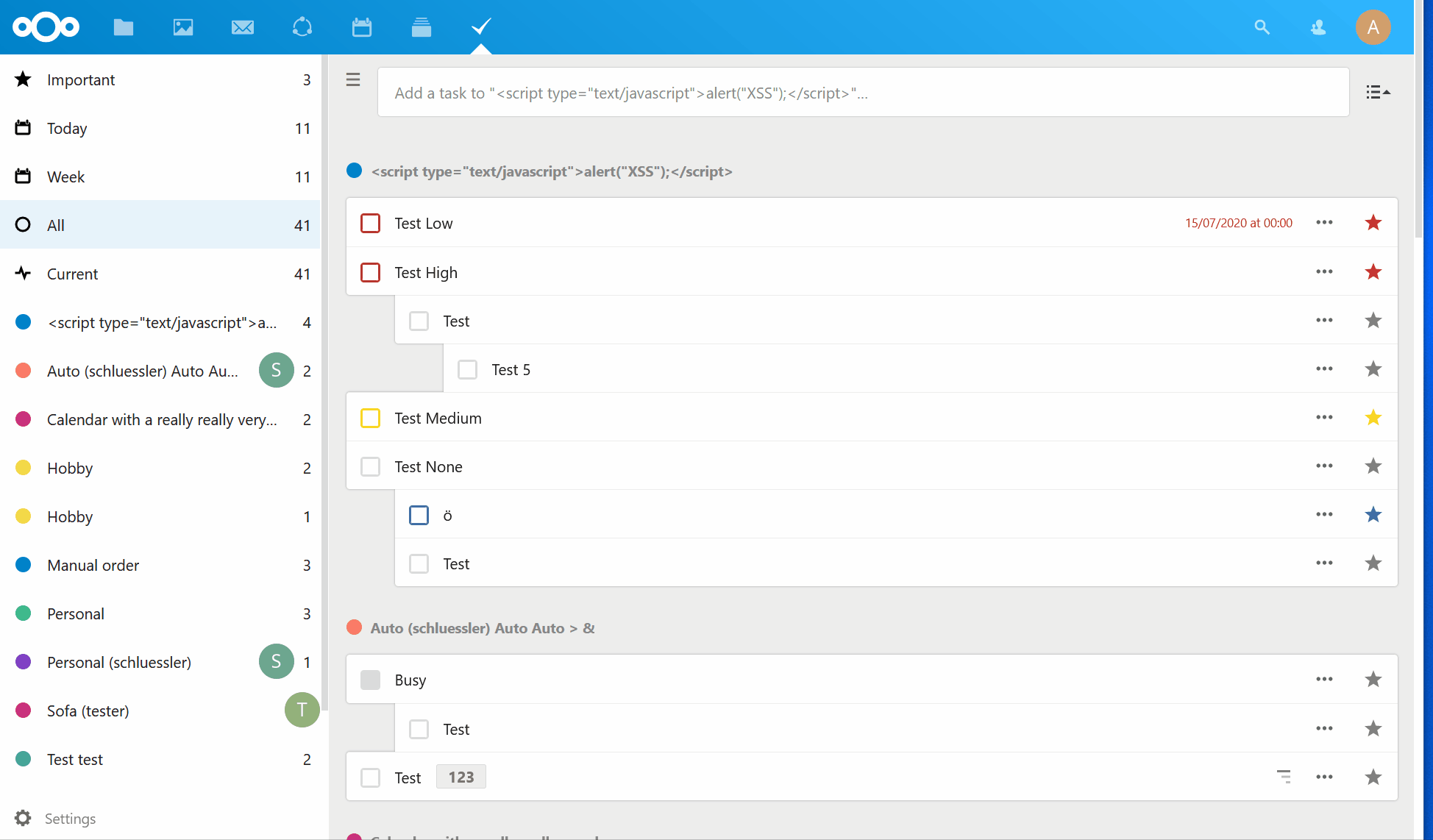Select the Important collection
Viewport: 1433px width, 840px height.
[81, 79]
